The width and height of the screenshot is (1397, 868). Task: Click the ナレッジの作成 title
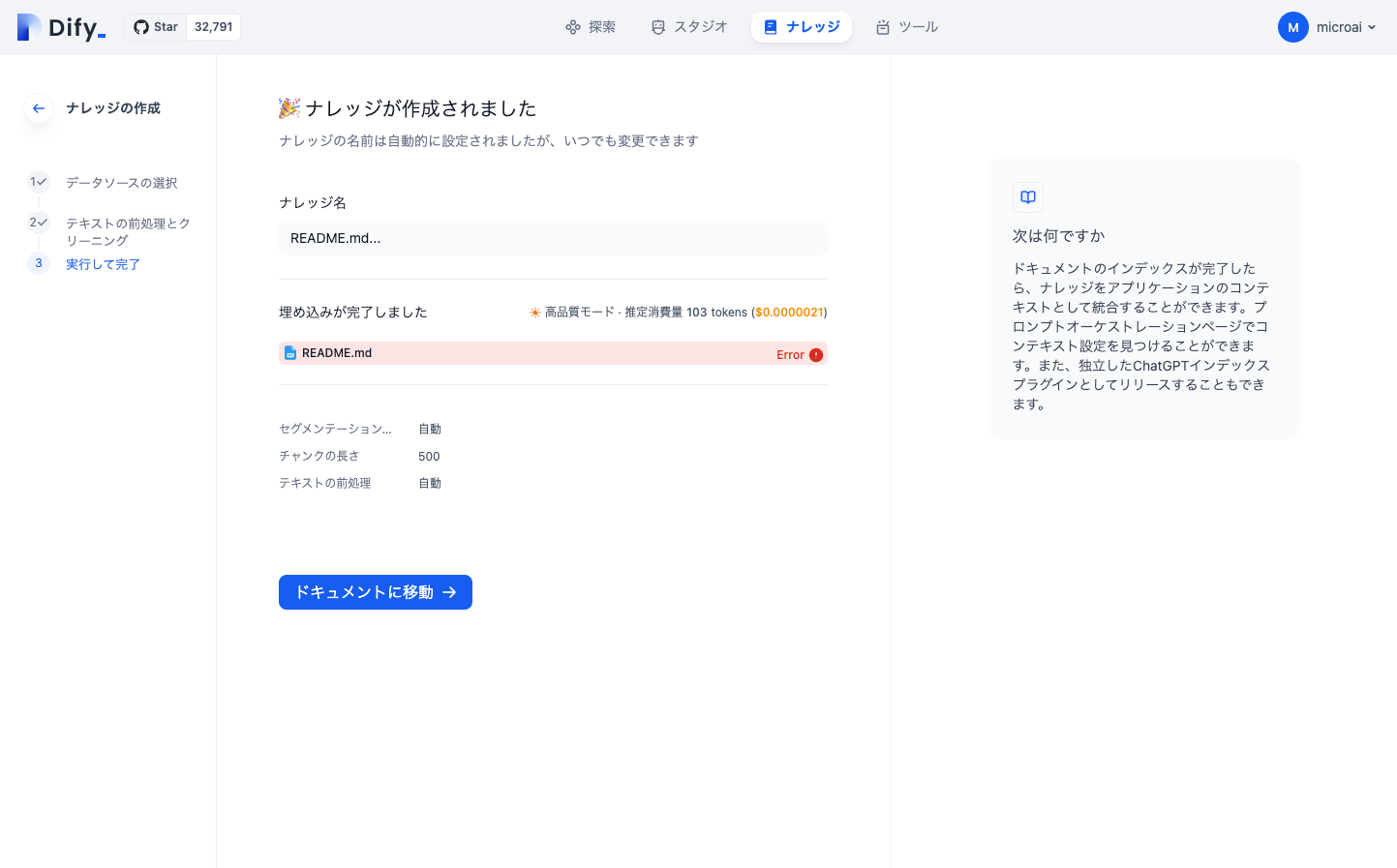[x=113, y=108]
